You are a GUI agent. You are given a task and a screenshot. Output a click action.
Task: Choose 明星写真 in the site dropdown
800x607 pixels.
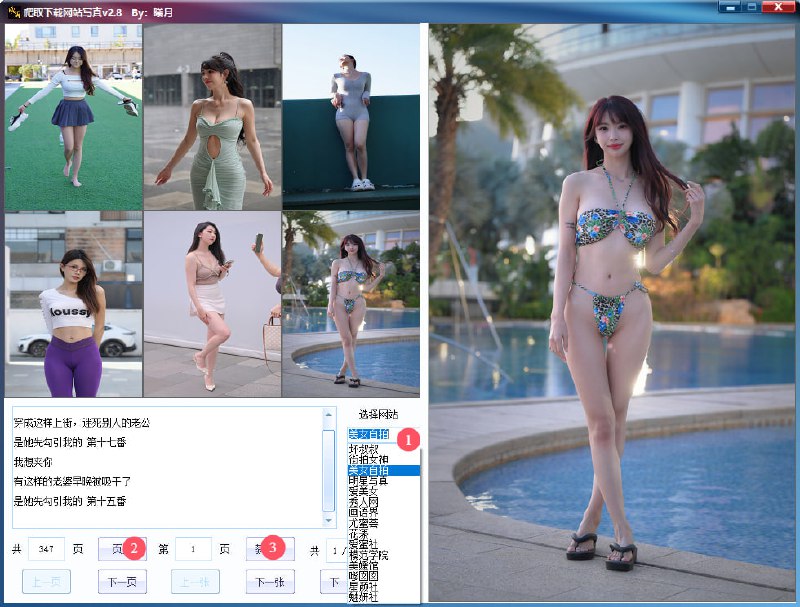[369, 480]
